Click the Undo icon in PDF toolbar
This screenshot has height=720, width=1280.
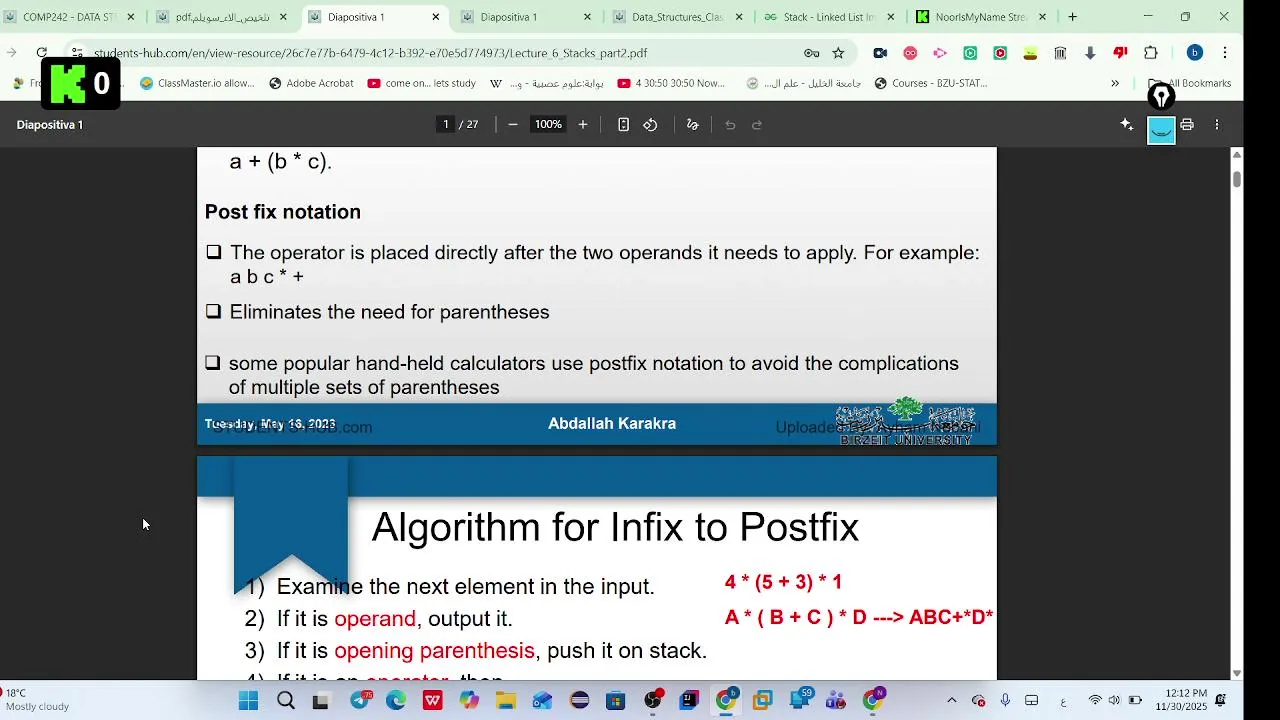tap(730, 124)
